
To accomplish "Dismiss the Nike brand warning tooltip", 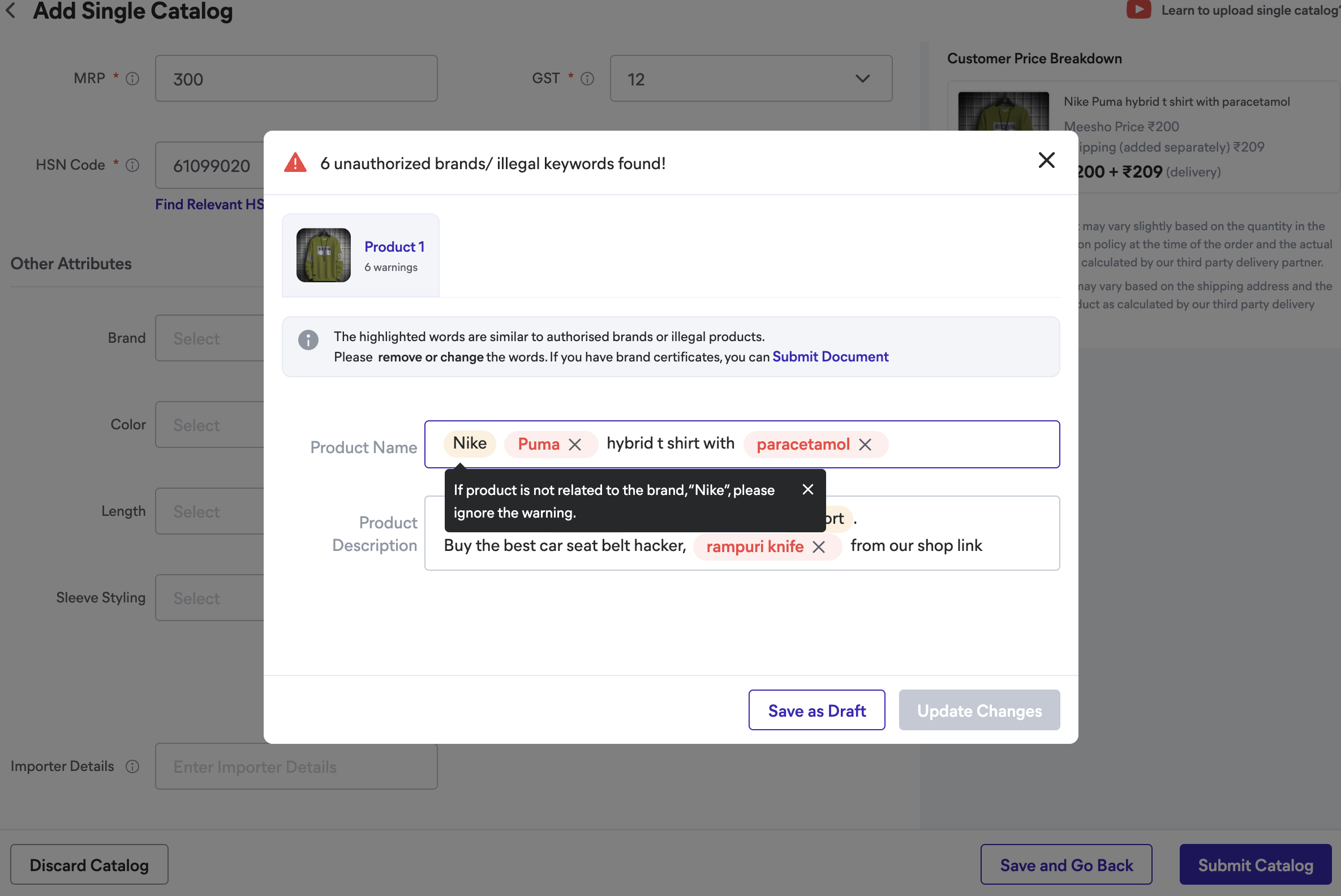I will click(x=807, y=489).
